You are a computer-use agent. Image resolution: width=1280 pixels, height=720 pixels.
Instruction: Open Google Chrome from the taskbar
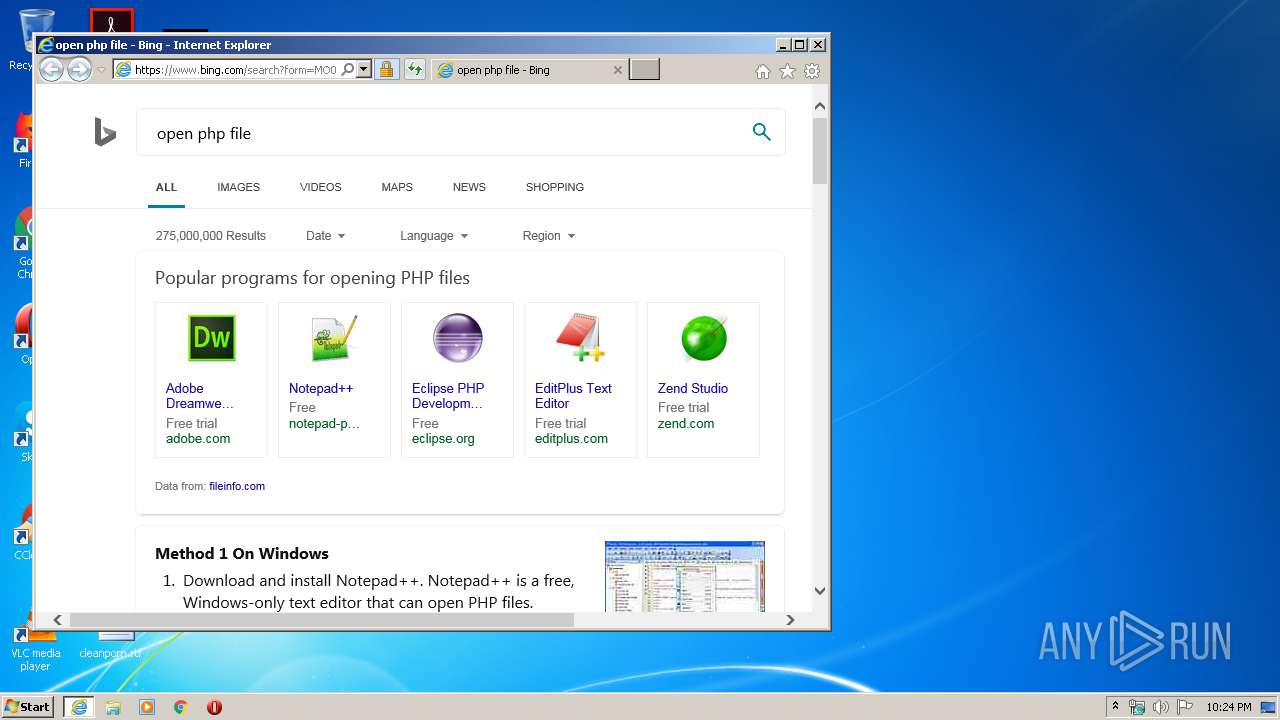tap(181, 707)
